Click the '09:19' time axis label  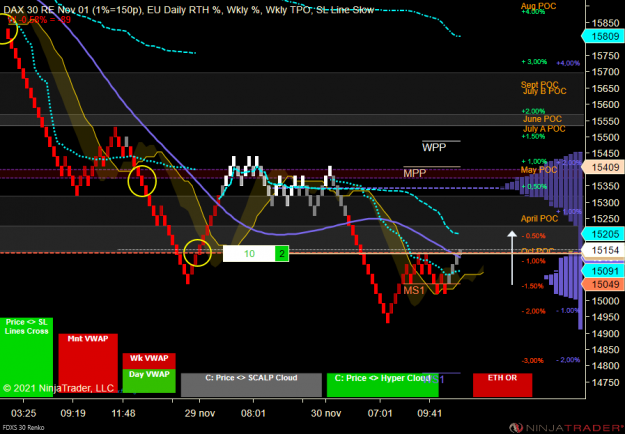[73, 413]
